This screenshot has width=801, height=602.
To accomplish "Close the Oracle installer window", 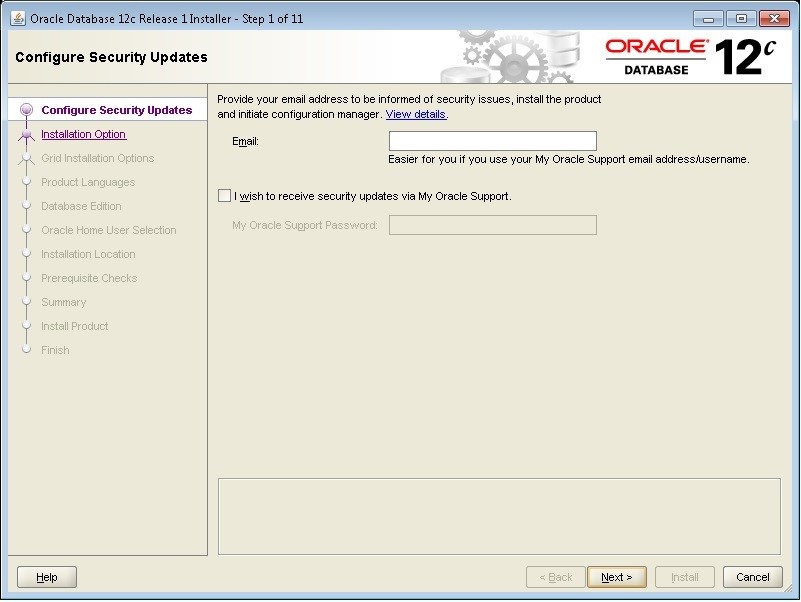I will (x=774, y=19).
